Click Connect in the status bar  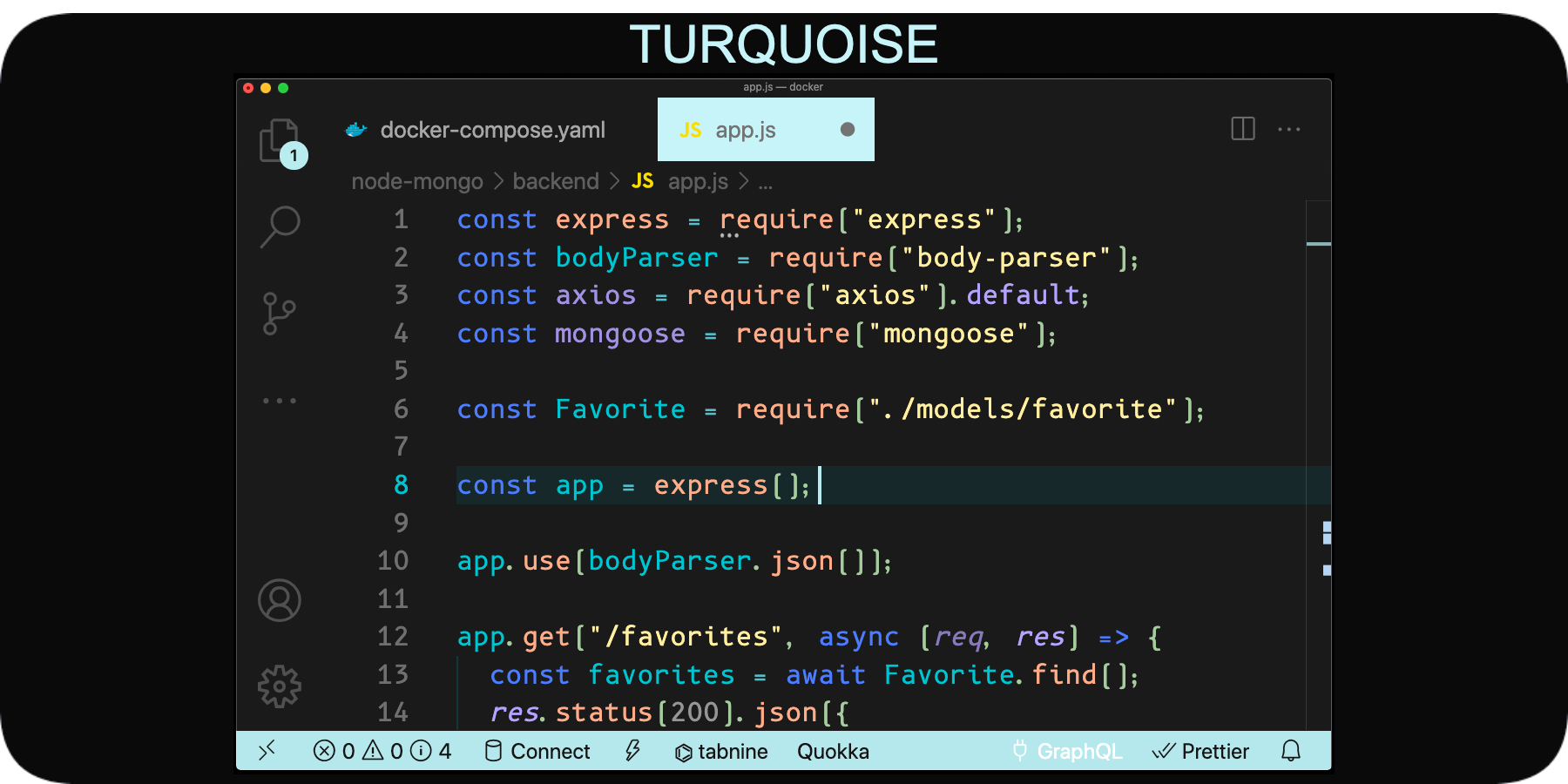click(537, 751)
